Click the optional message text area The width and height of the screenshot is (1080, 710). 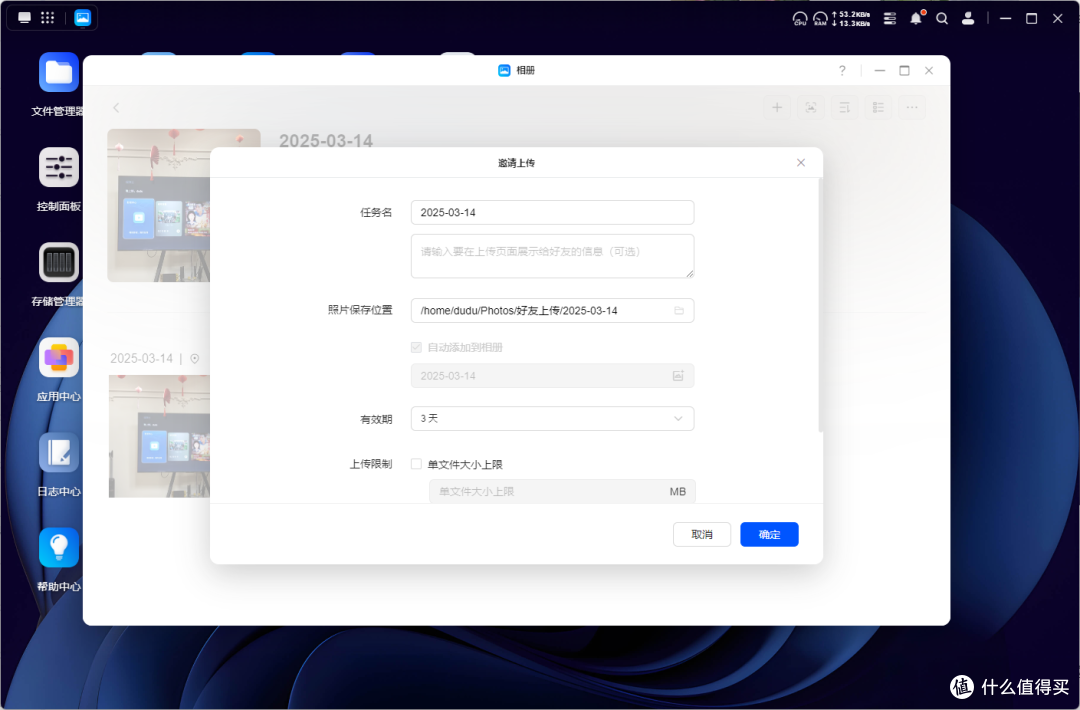coord(552,256)
